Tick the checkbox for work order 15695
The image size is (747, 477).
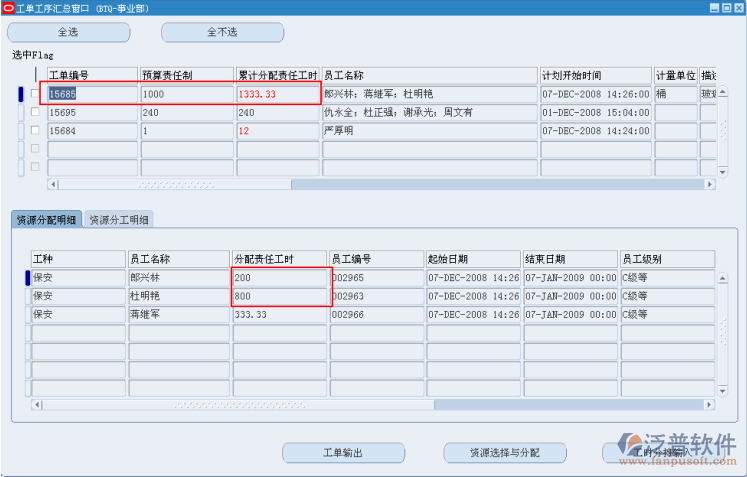pyautogui.click(x=35, y=113)
